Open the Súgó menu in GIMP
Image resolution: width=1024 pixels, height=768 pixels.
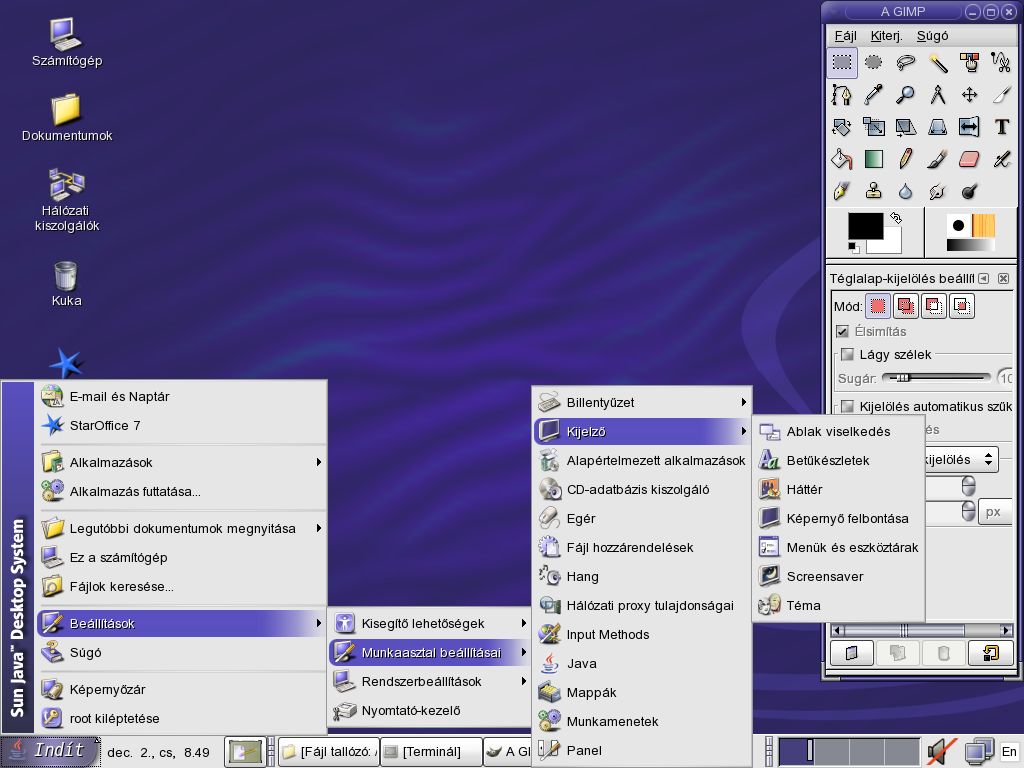click(933, 36)
